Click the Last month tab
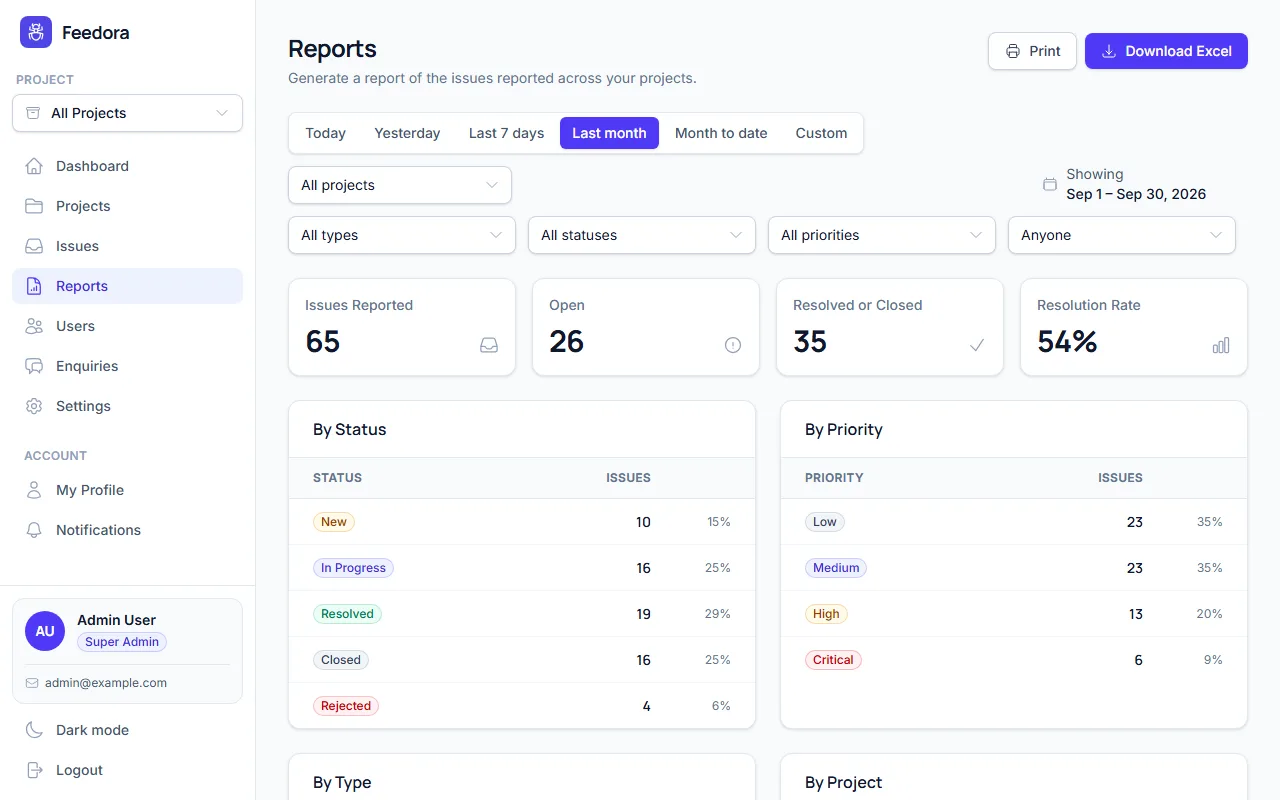This screenshot has width=1280, height=800. pyautogui.click(x=609, y=133)
